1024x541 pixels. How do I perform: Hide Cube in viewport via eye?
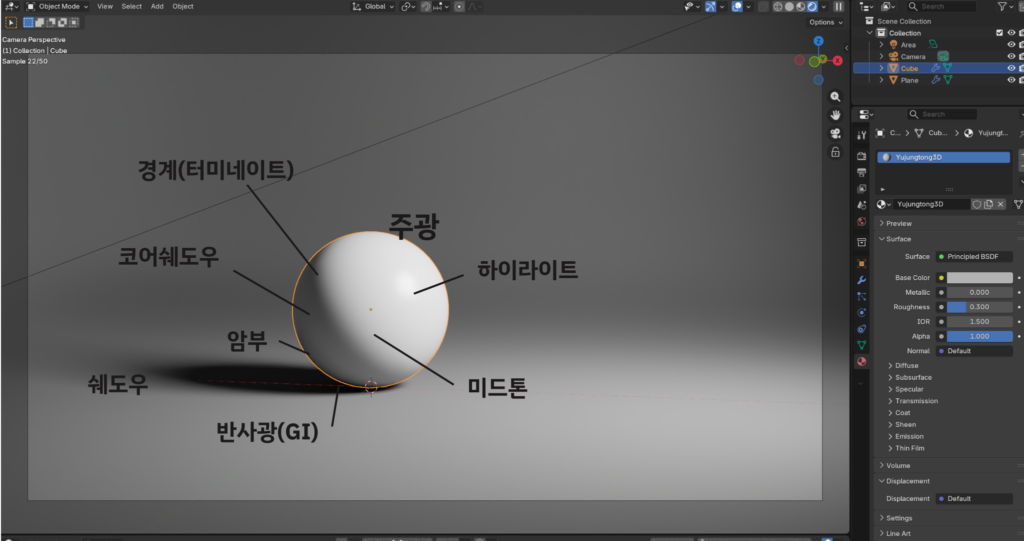pyautogui.click(x=1011, y=69)
